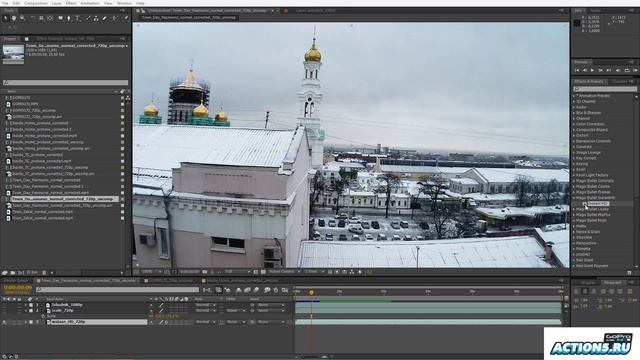Image resolution: width=640 pixels, height=360 pixels.
Task: Jump to first frame in Preview panel
Action: 577,70
